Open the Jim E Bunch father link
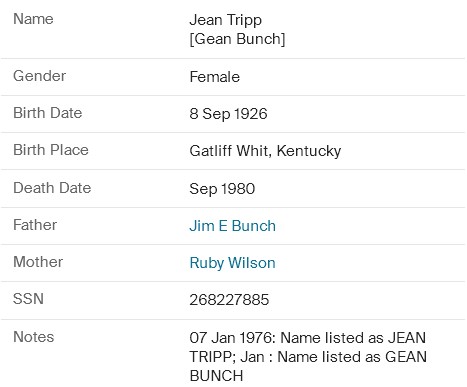 click(232, 226)
